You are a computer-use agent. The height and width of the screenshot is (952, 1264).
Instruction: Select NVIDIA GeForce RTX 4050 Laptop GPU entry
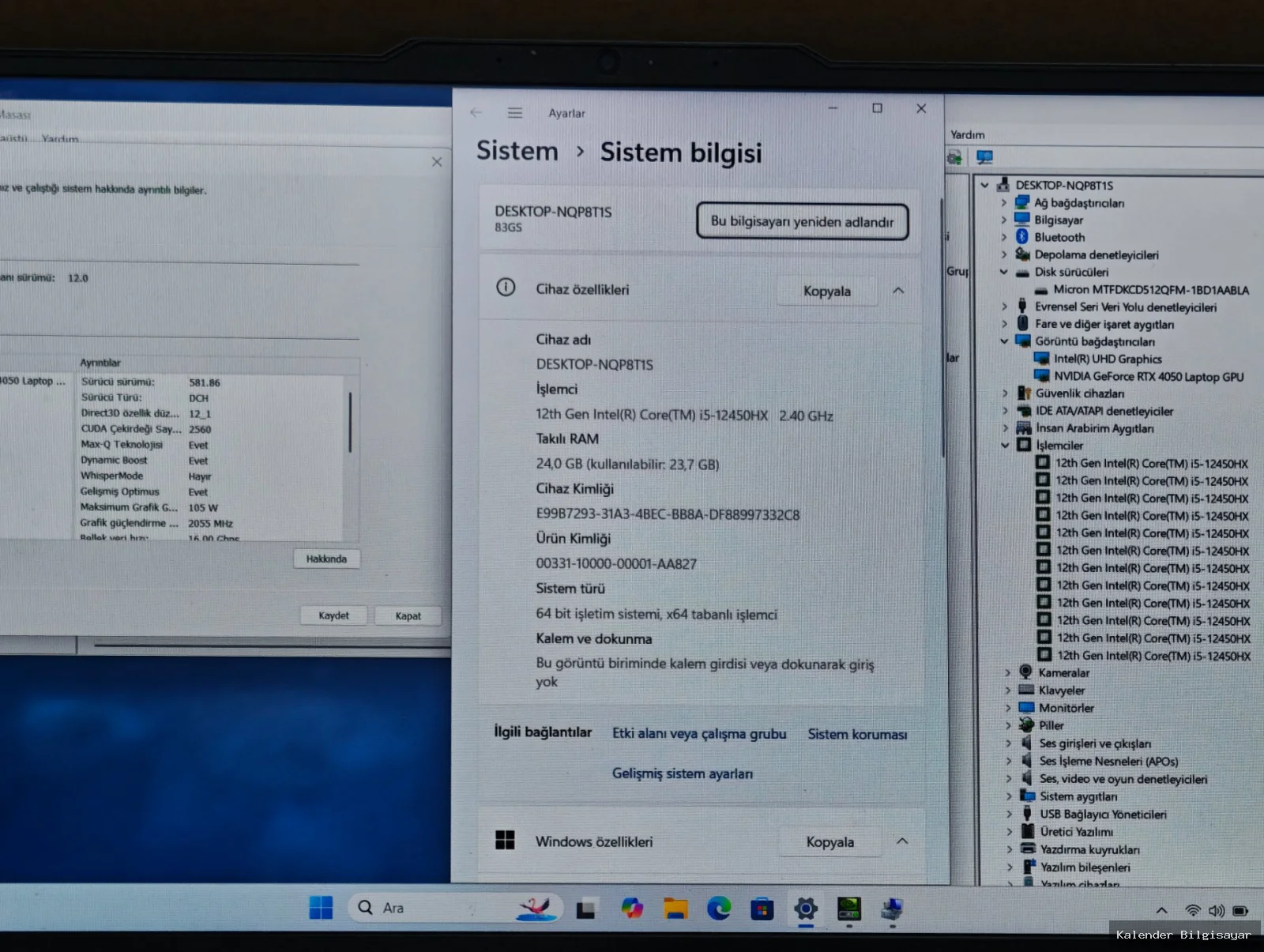coord(1149,377)
